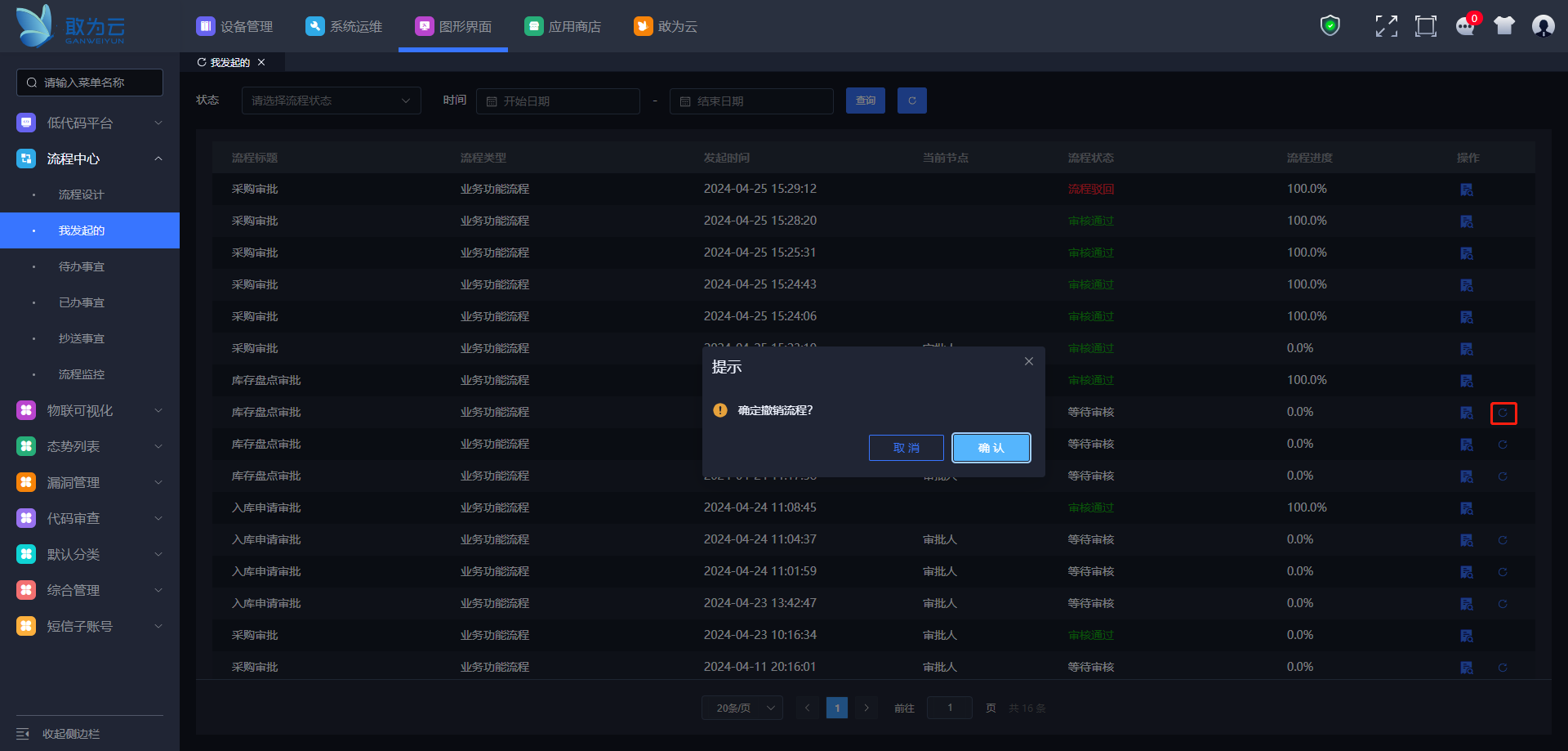1568x751 pixels.
Task: View details icon for the 流程驳回 row
Action: point(1467,190)
